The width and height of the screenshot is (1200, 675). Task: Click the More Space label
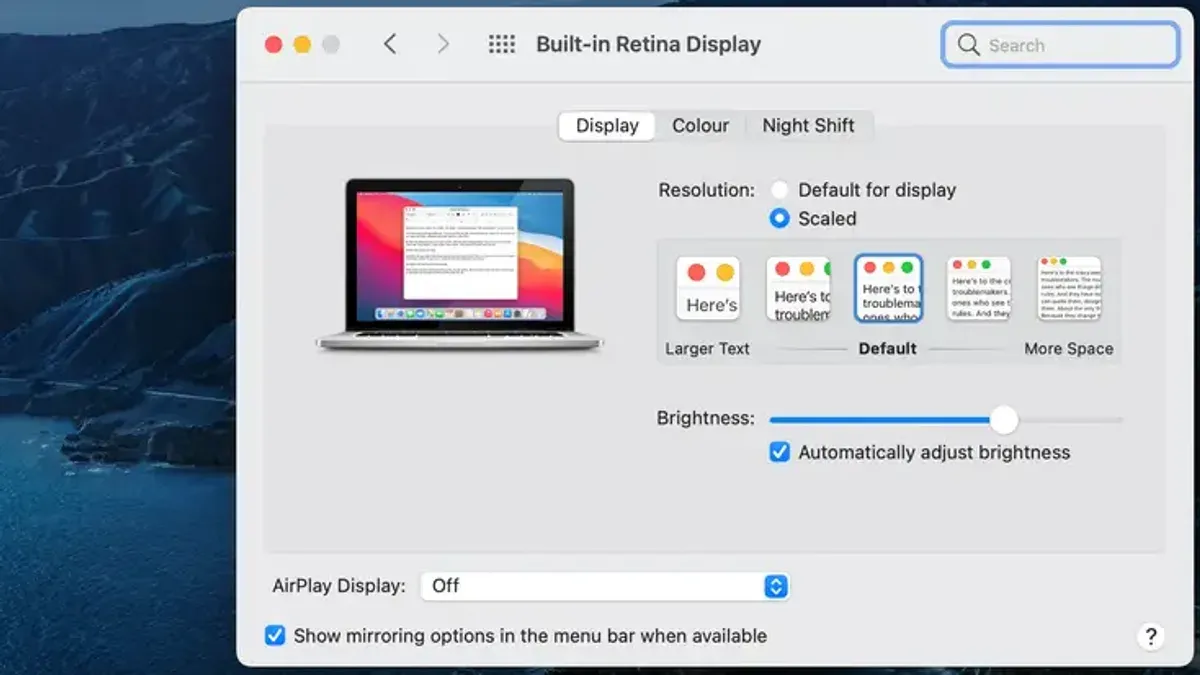1068,349
